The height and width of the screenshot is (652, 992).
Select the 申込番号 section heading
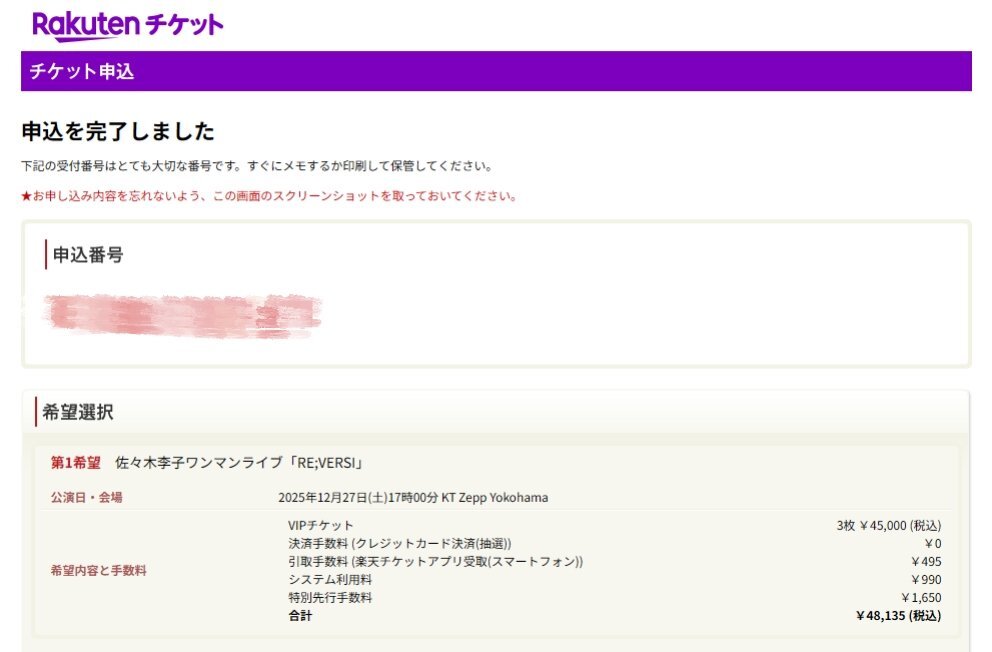(88, 255)
